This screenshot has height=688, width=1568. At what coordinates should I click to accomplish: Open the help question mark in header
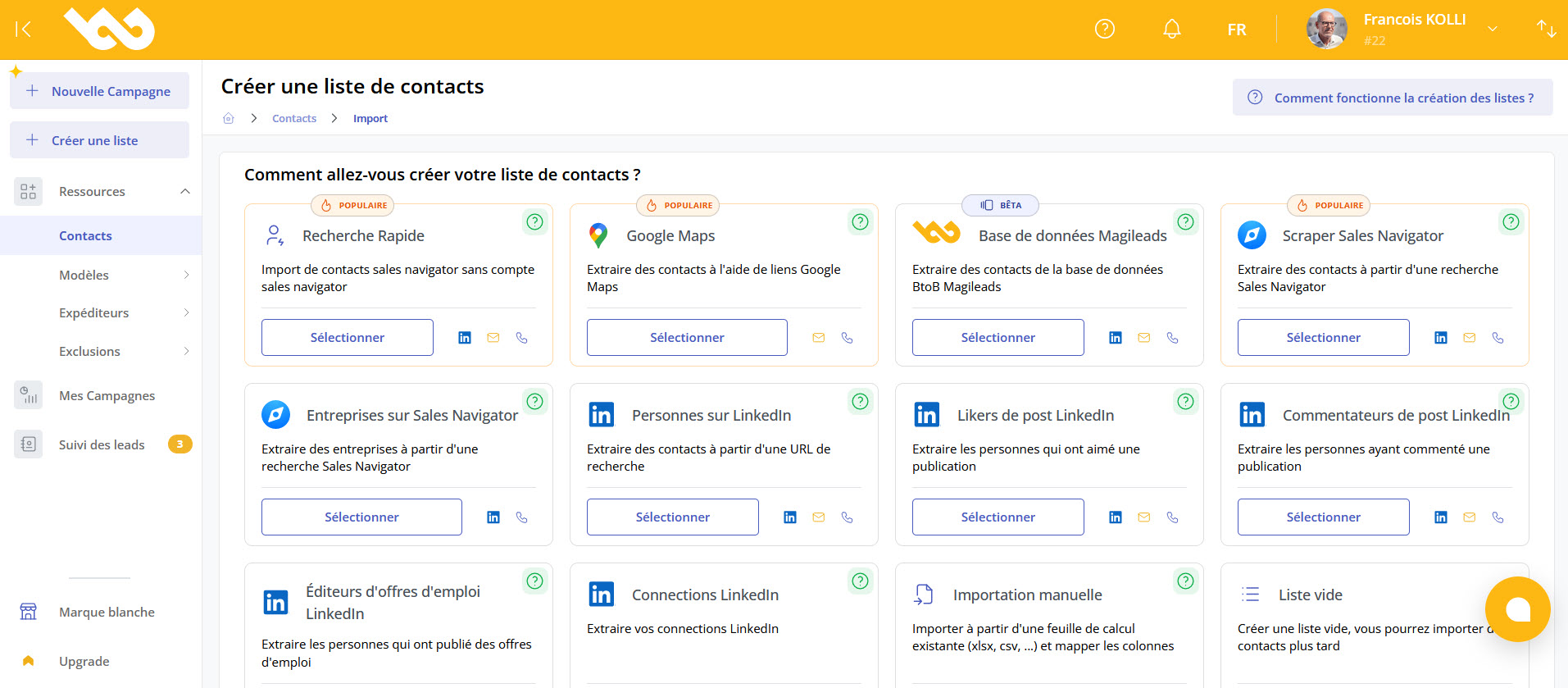1105,30
